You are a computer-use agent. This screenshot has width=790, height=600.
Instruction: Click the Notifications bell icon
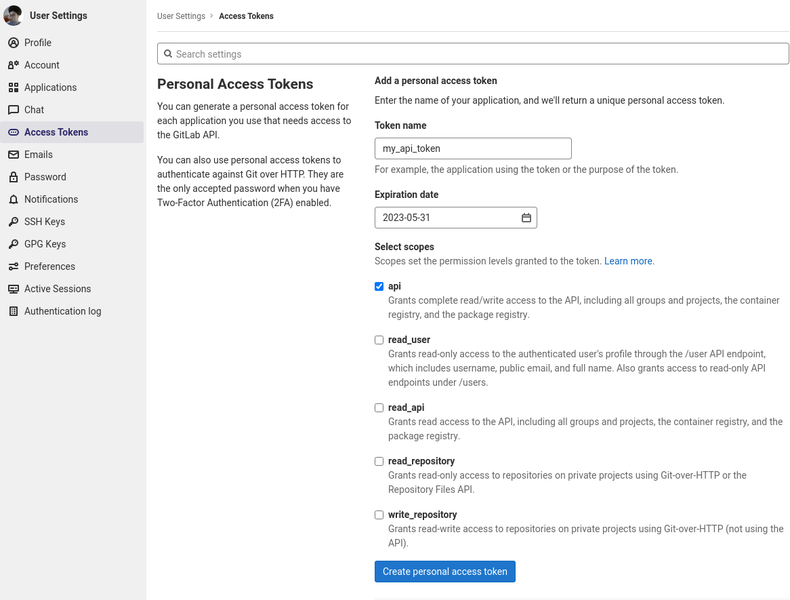pos(13,200)
